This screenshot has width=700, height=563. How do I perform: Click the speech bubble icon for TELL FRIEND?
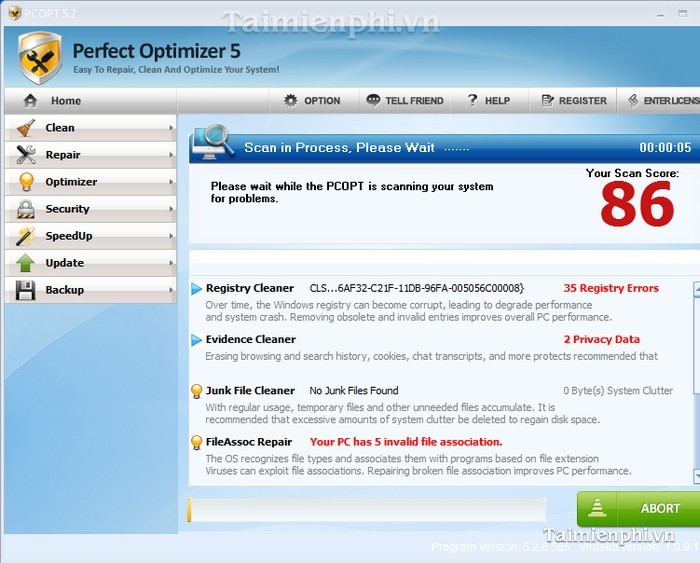(373, 100)
